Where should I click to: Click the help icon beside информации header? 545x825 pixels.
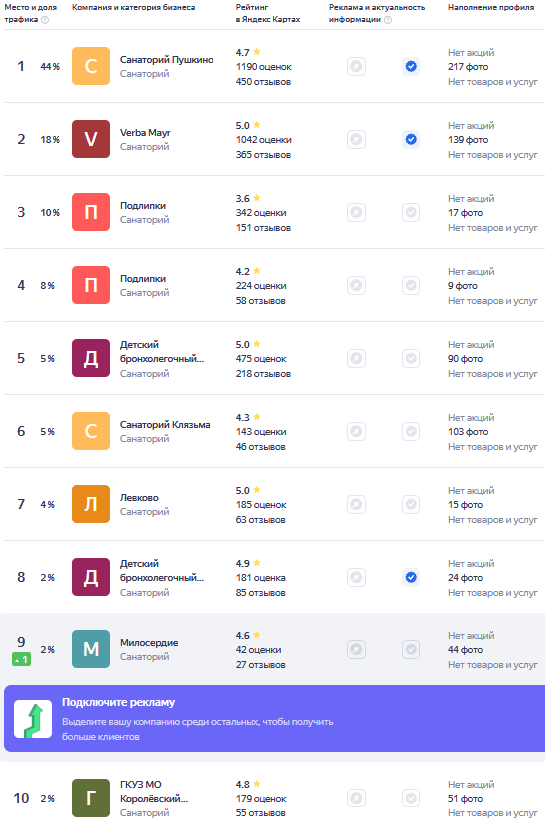click(x=388, y=20)
